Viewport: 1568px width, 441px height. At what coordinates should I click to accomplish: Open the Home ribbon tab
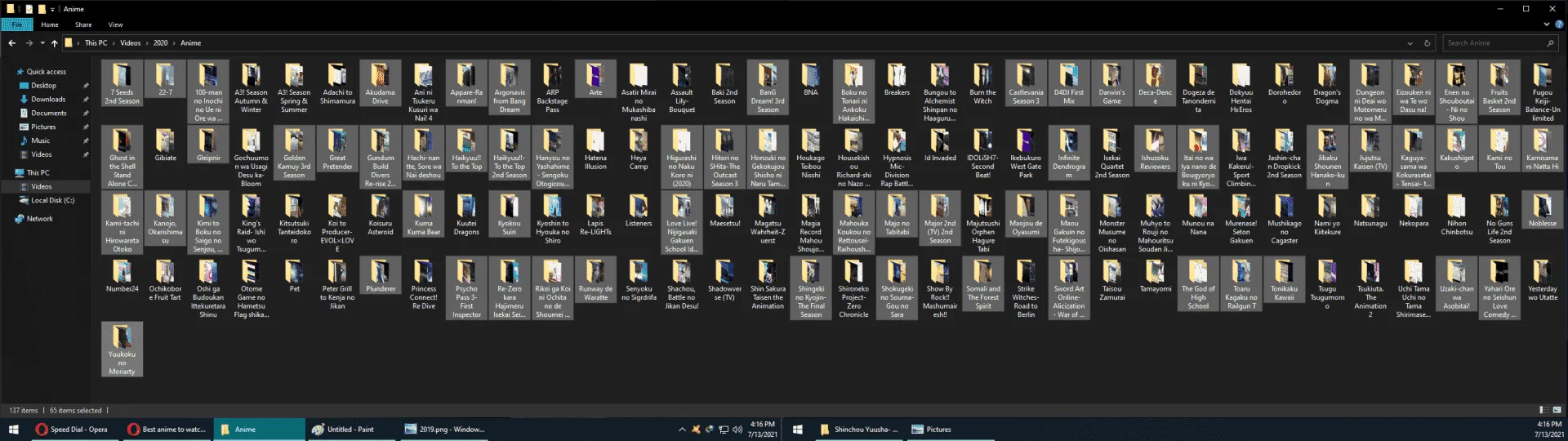tap(50, 24)
